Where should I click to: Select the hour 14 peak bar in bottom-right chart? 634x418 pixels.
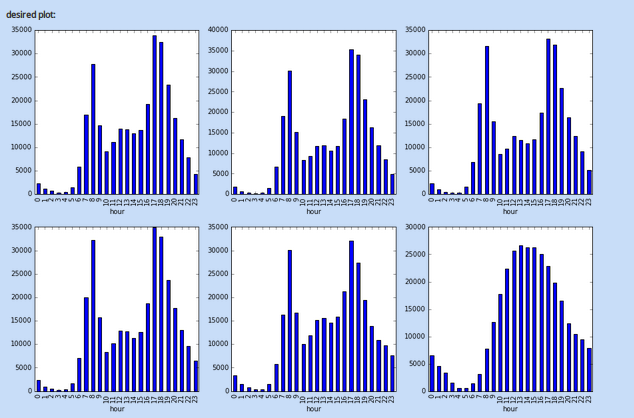[528, 319]
